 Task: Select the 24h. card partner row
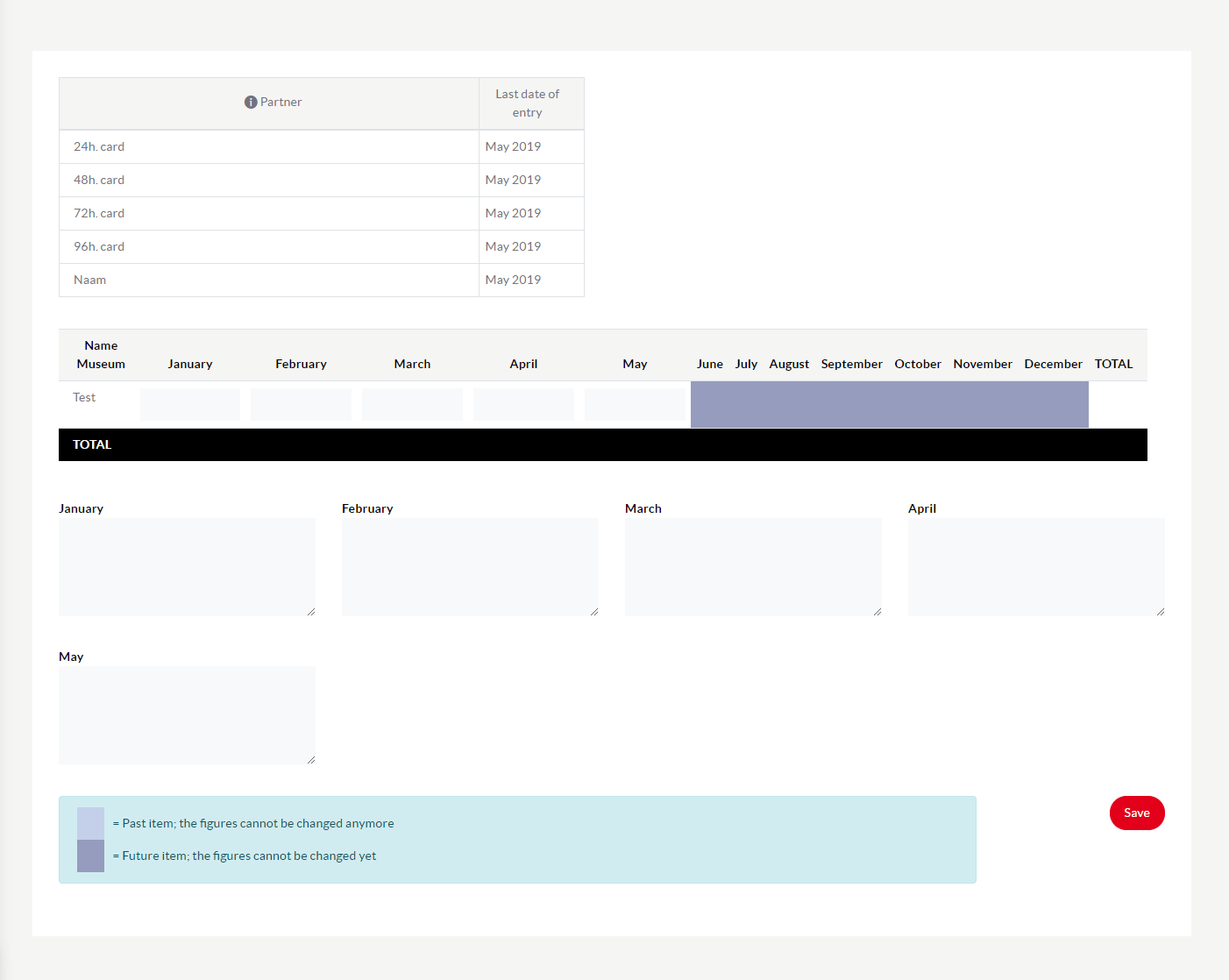[x=322, y=146]
